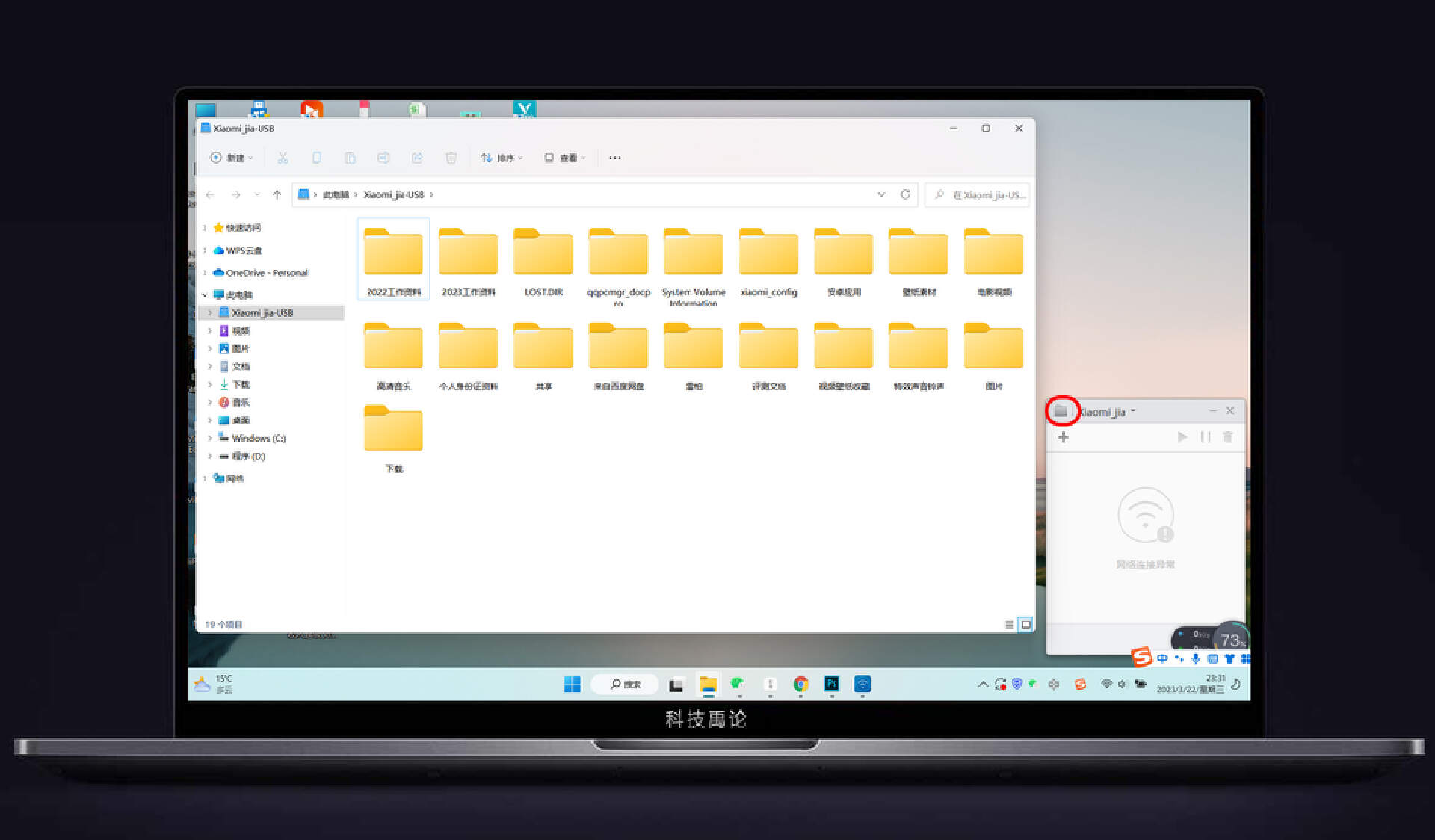Open the three-dots See more menu

(x=614, y=158)
